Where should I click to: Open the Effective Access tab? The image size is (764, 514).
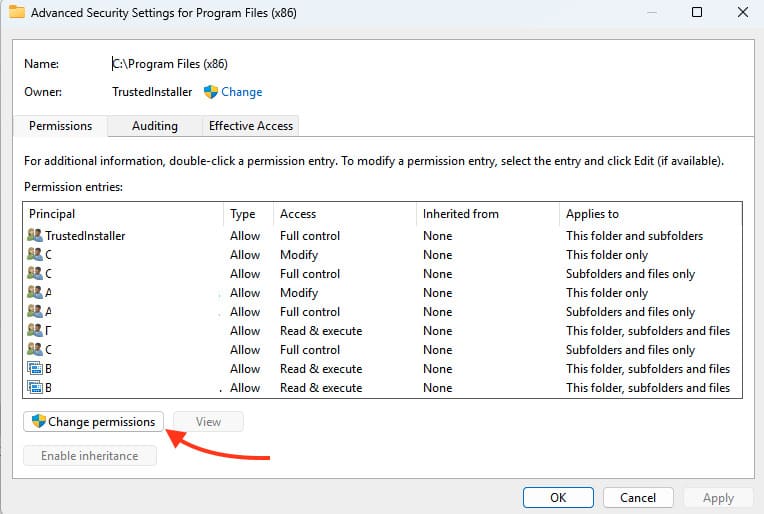(x=250, y=126)
